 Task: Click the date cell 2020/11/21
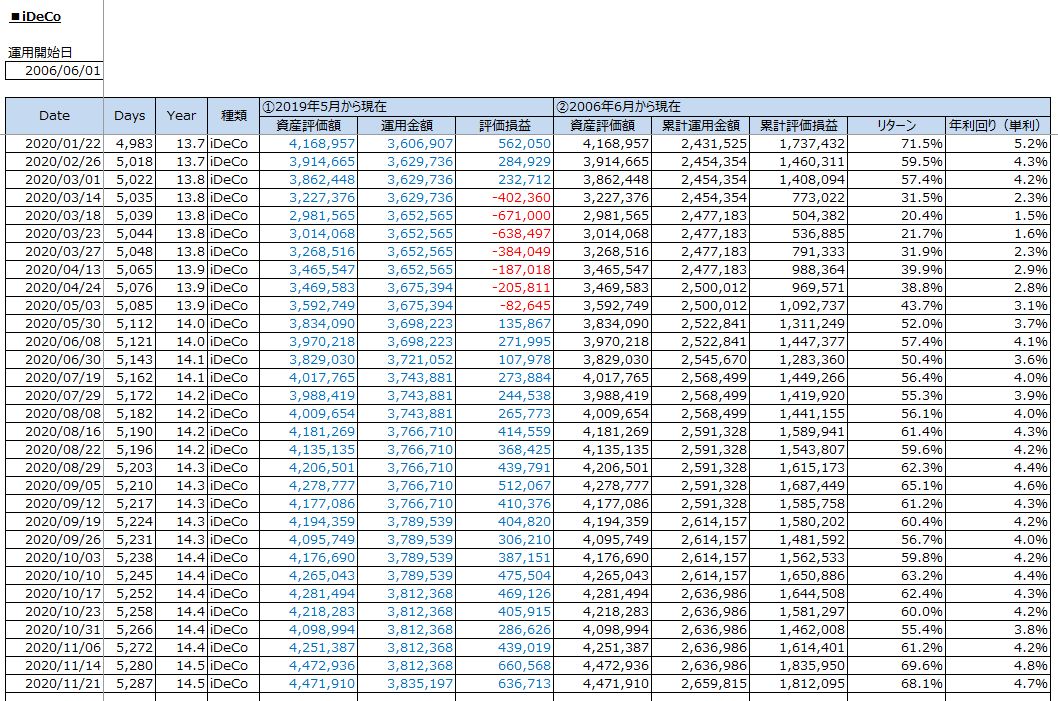(54, 684)
